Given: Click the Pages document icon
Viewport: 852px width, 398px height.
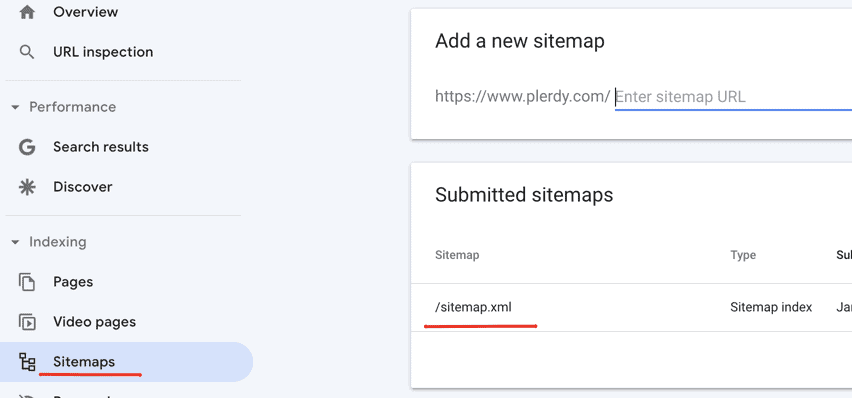Looking at the screenshot, I should coord(27,282).
